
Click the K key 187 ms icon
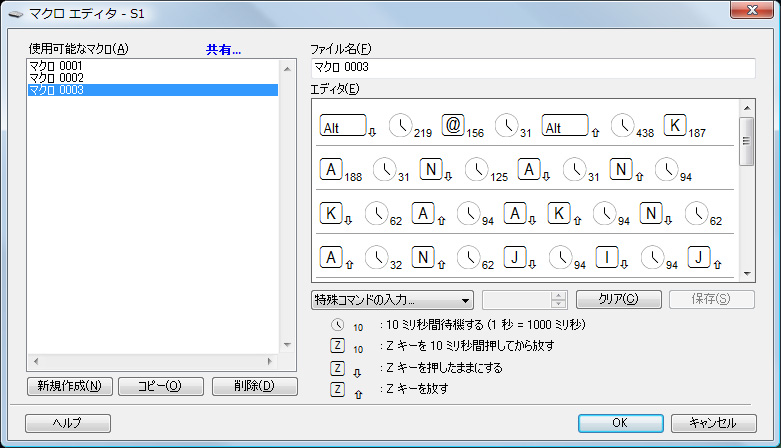coord(676,126)
